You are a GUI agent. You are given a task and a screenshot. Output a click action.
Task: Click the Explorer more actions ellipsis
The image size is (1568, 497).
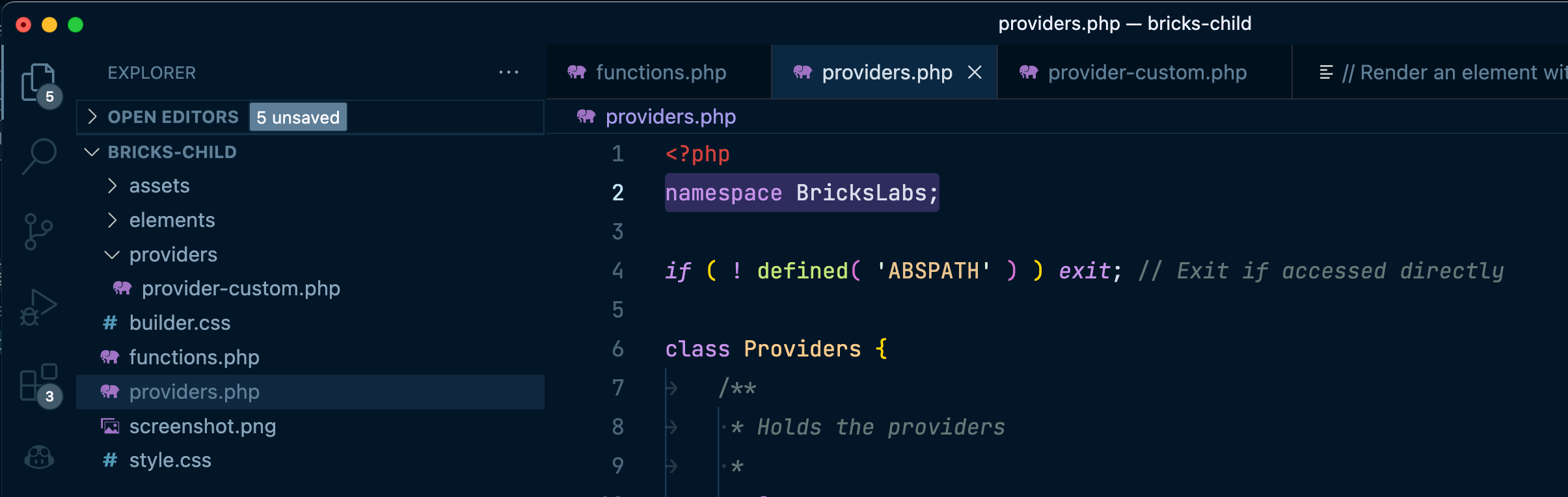508,72
